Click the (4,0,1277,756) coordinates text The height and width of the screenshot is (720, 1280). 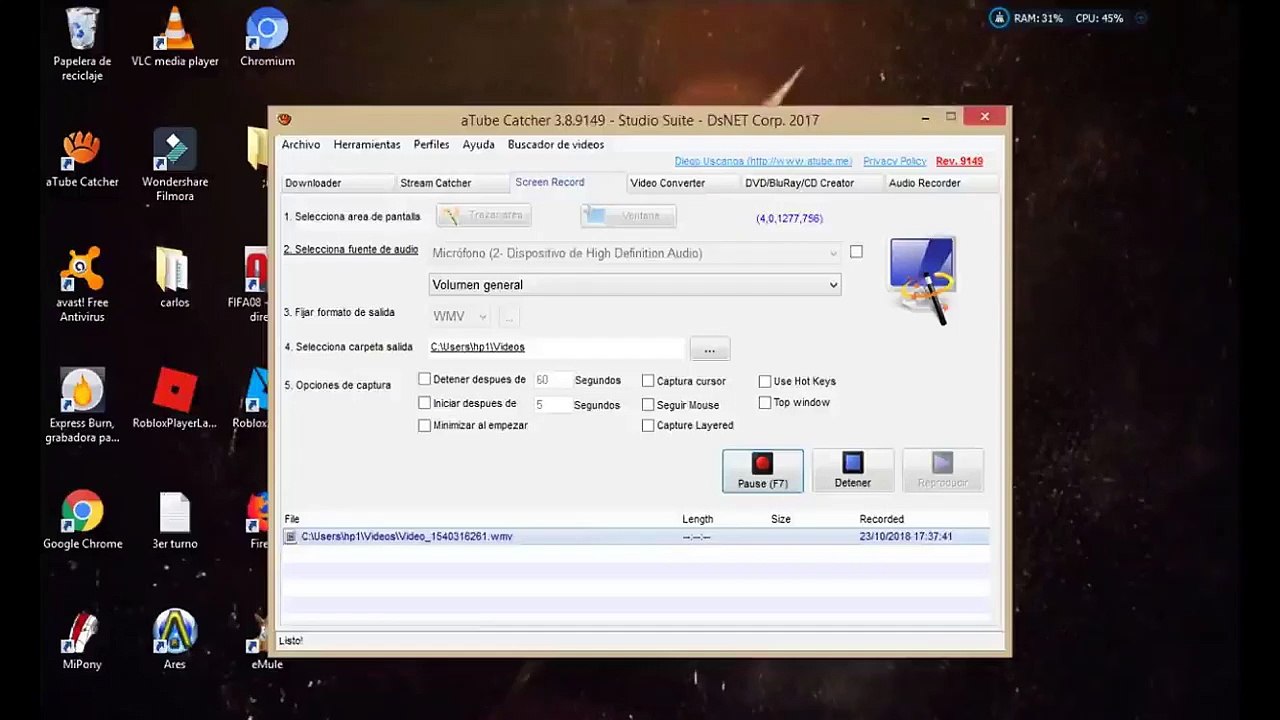(789, 218)
